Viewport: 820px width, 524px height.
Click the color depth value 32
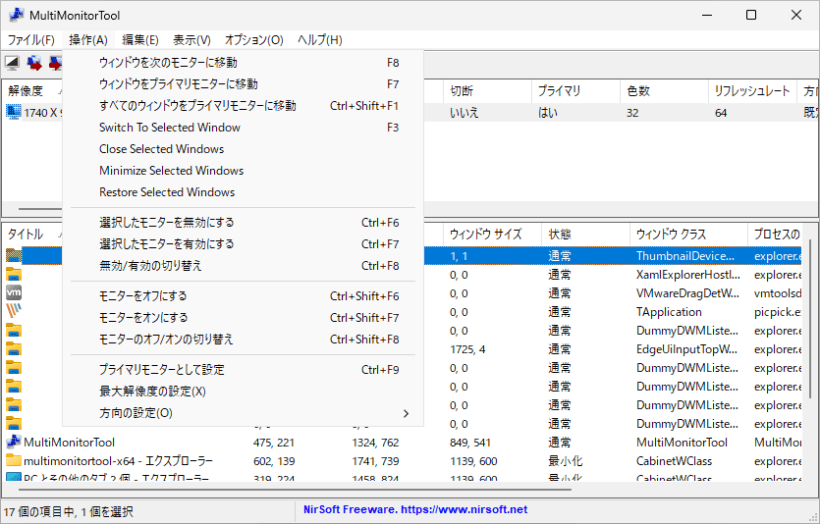[632, 112]
